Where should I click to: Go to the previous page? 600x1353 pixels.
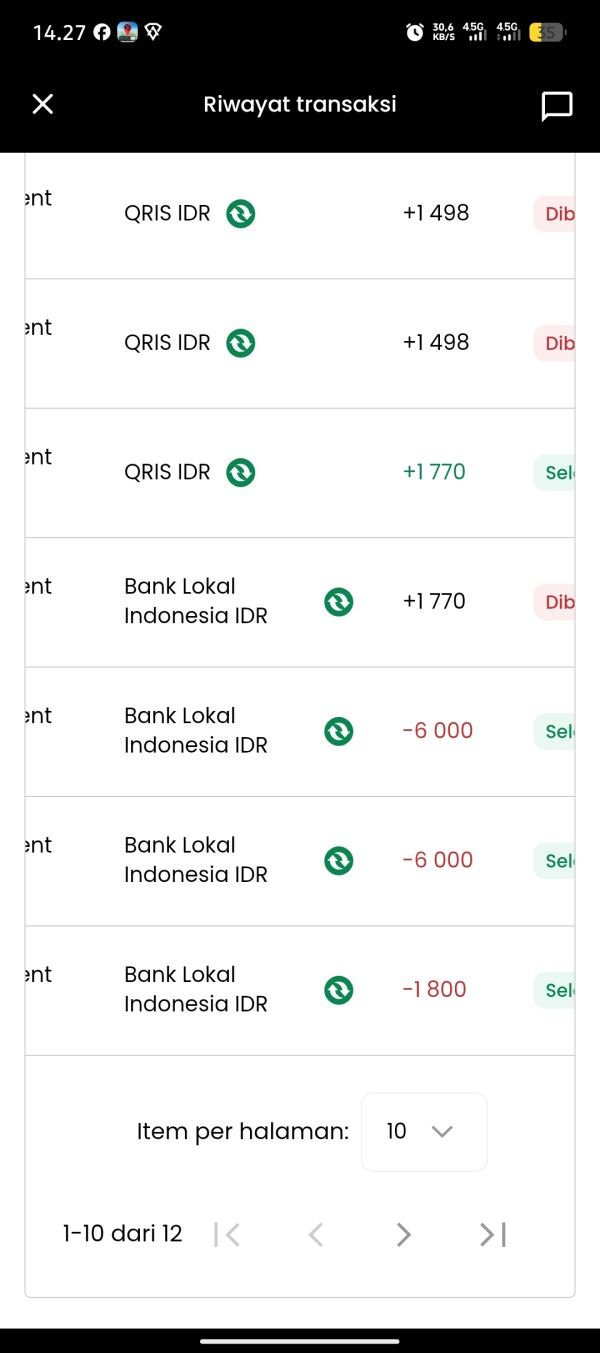(315, 1235)
